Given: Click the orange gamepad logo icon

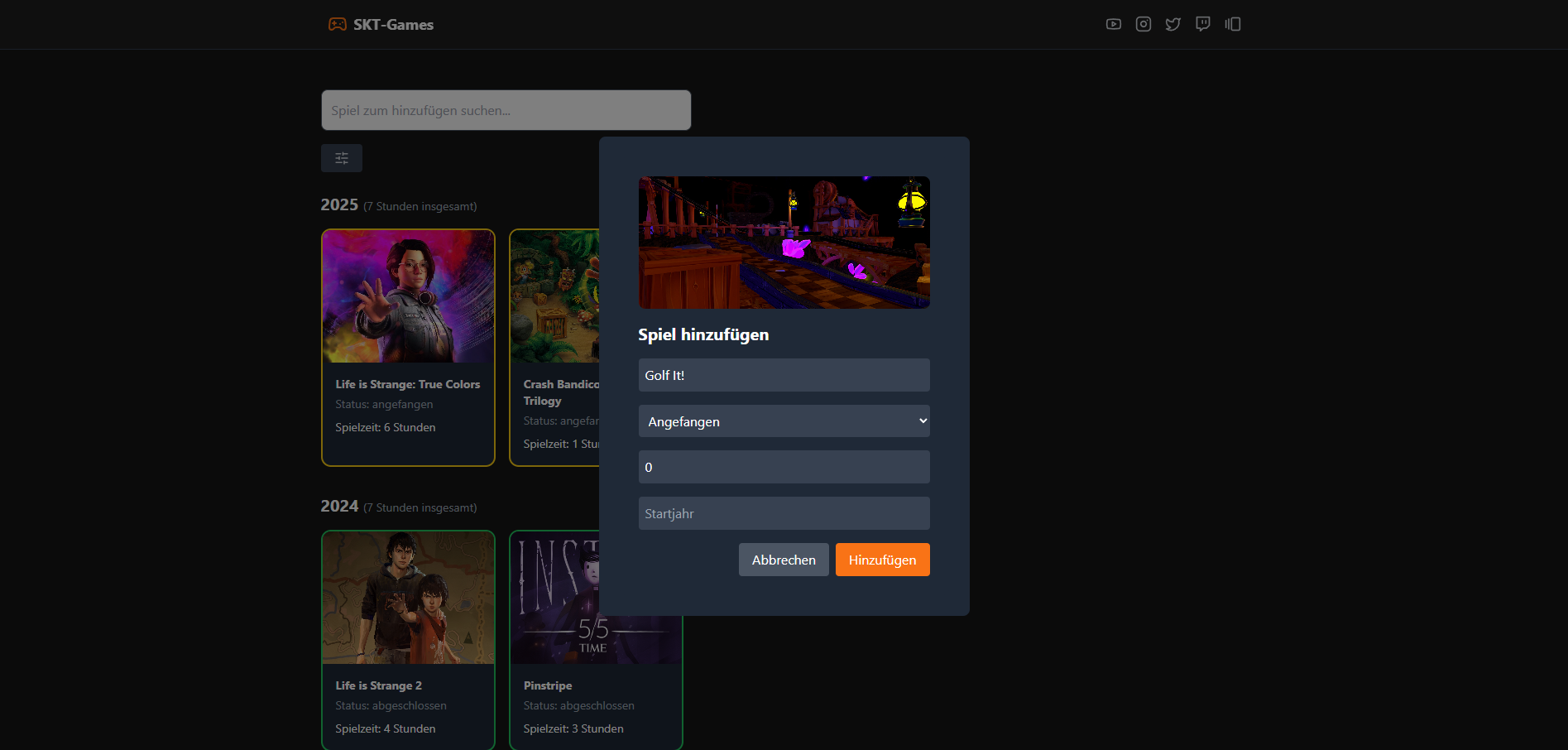Looking at the screenshot, I should pos(338,24).
